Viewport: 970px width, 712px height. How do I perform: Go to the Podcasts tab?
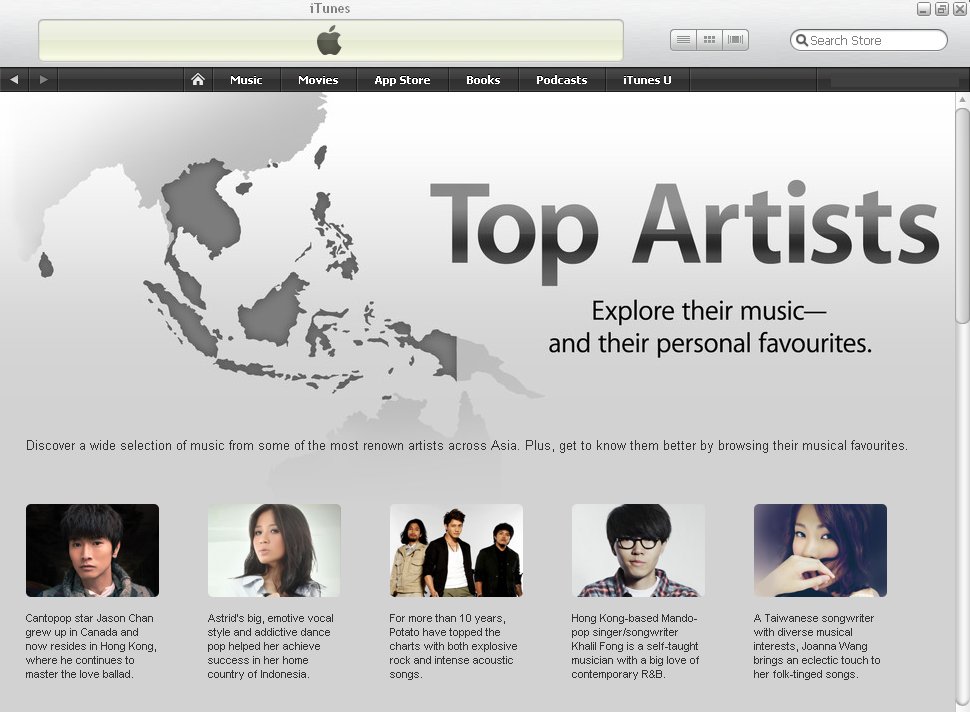[x=561, y=80]
